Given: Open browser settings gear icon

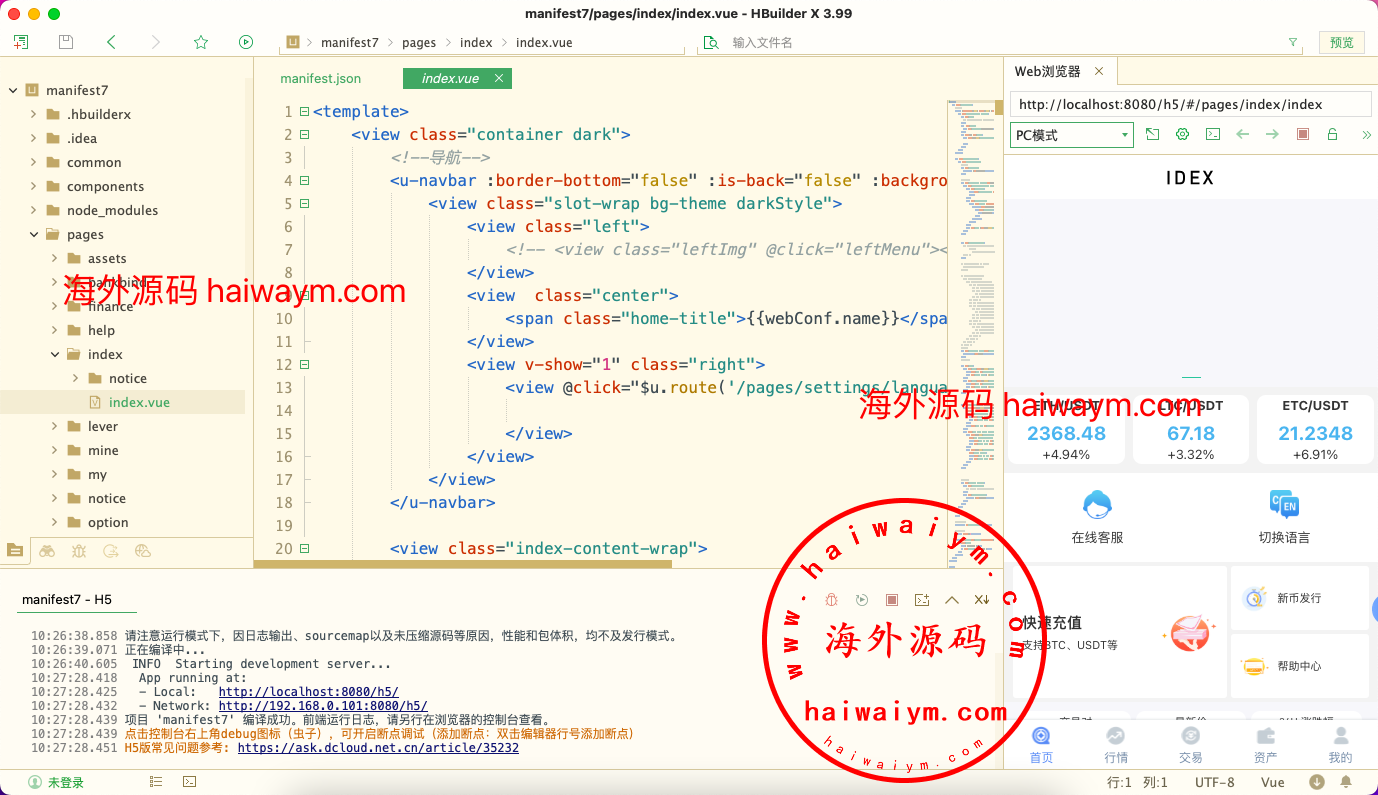Looking at the screenshot, I should coord(1182,134).
